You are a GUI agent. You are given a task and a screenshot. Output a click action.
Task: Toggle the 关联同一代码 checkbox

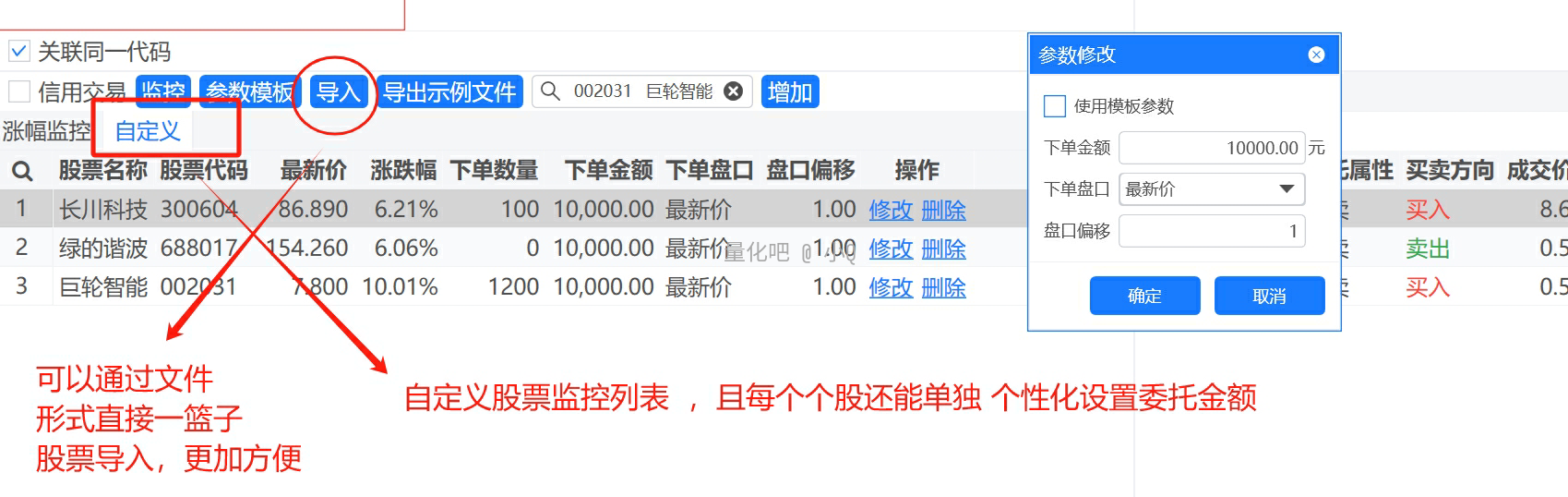point(19,51)
